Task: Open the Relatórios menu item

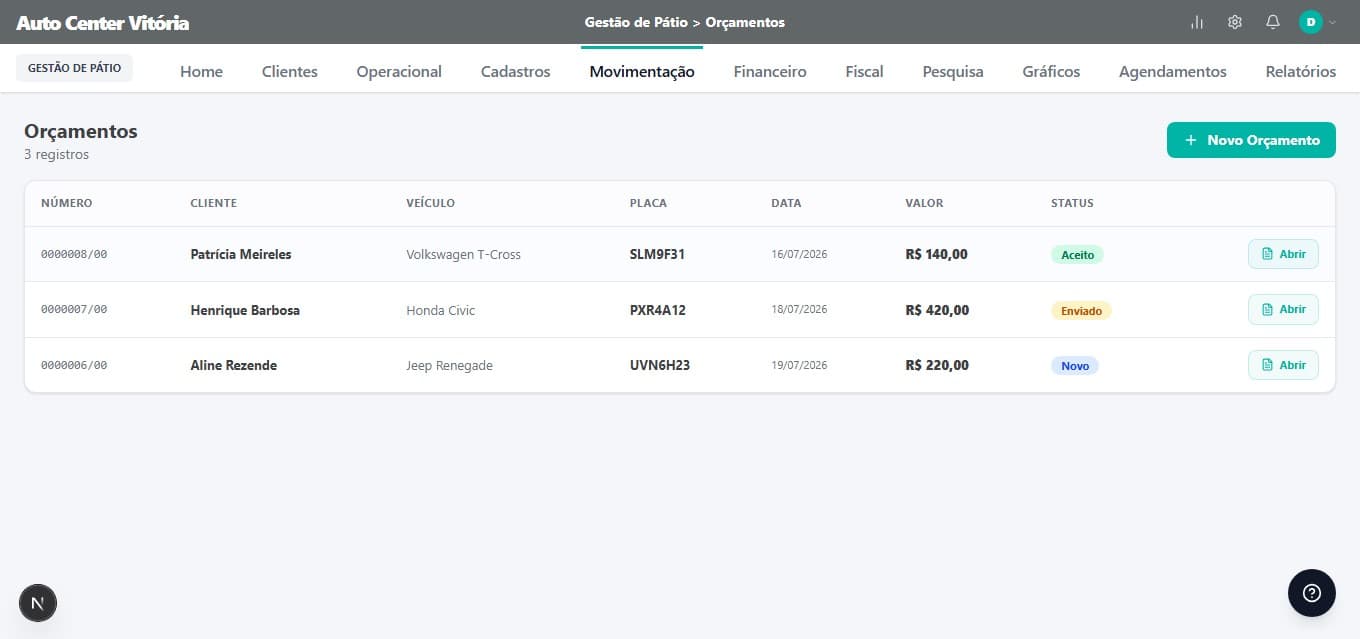Action: pos(1300,71)
